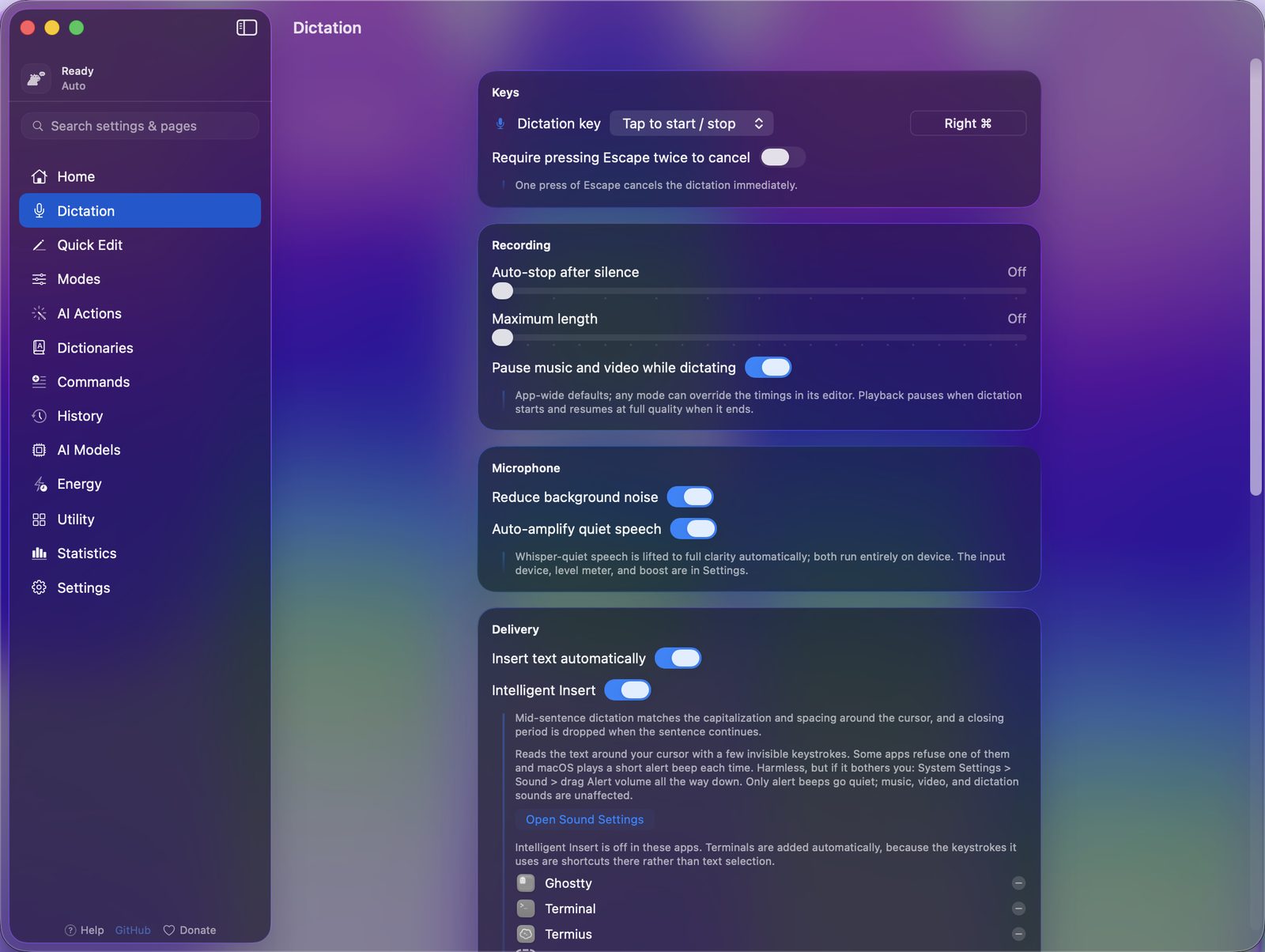Click the blue microphone icon by Dictation key

pos(500,123)
